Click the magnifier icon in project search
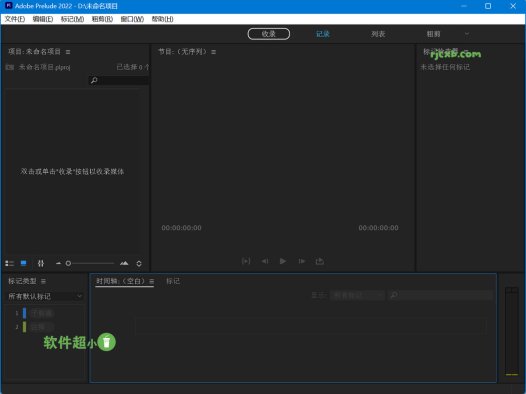 pos(94,80)
